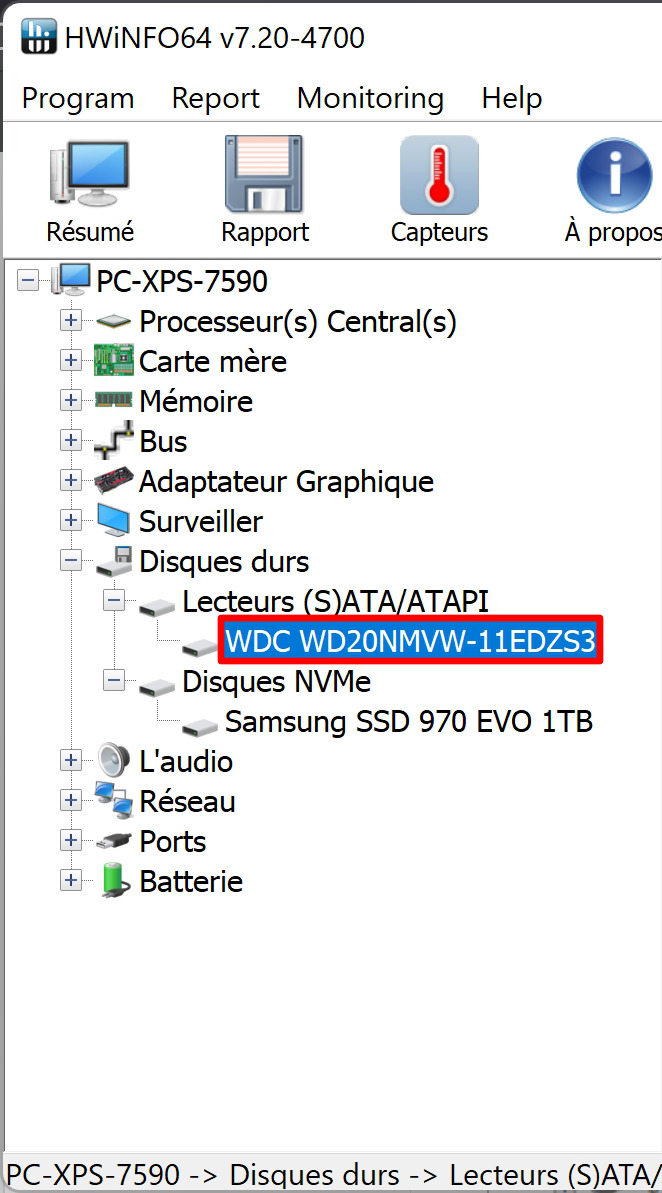Select the Réseau label

coord(187,801)
